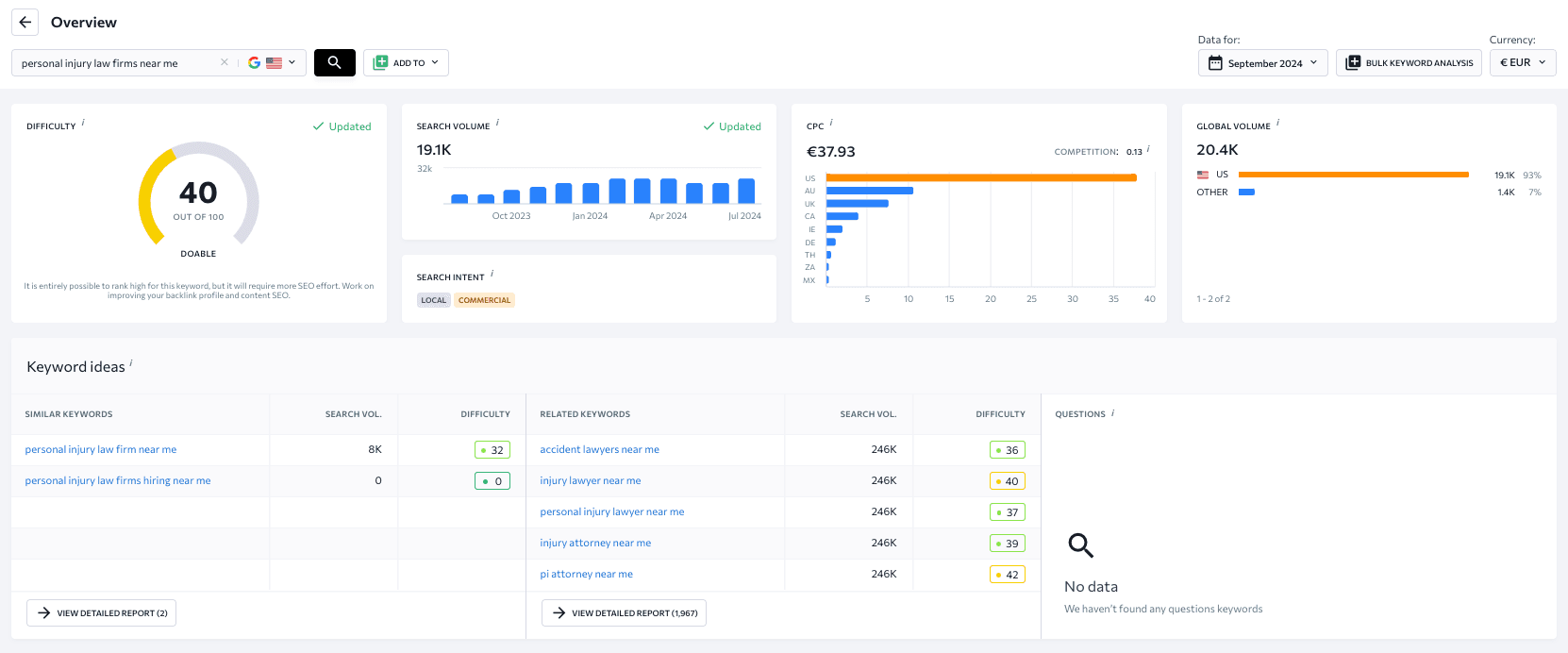Expand the Add To dropdown

pyautogui.click(x=406, y=63)
